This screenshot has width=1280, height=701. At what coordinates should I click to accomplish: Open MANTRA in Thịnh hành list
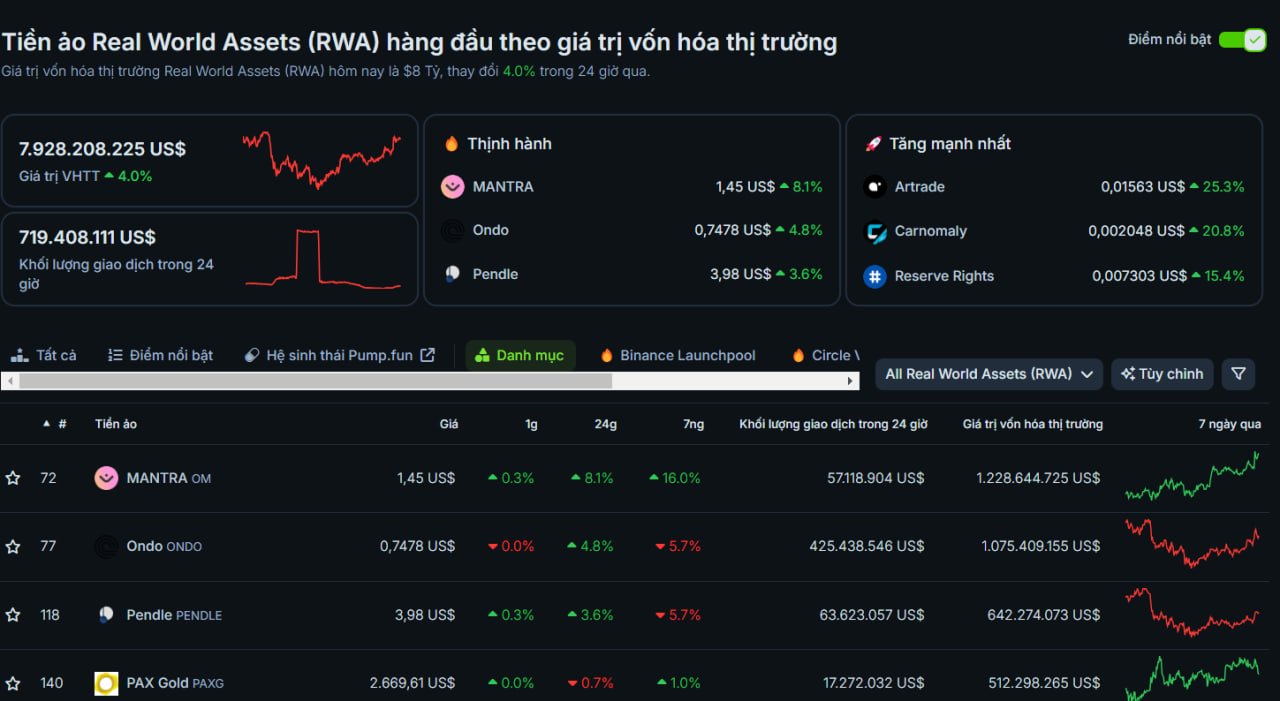coord(503,187)
